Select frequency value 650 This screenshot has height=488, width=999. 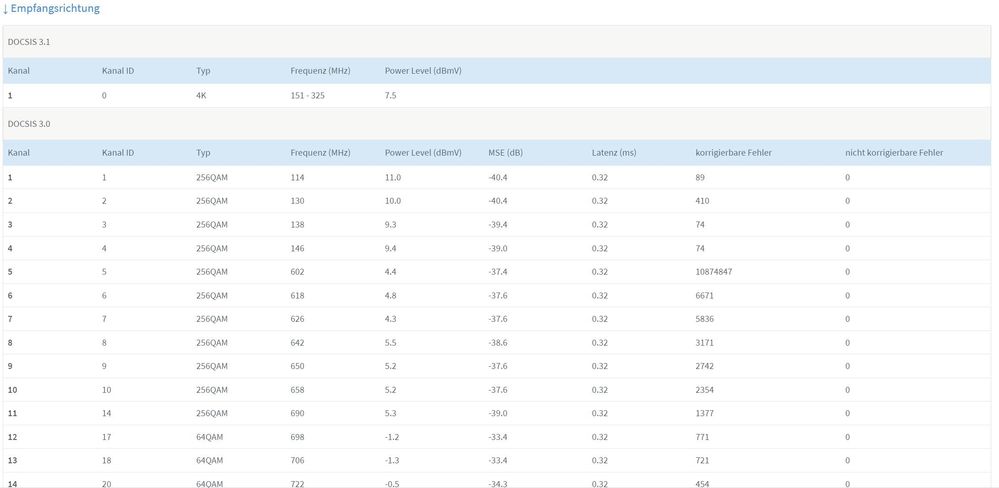click(x=298, y=366)
